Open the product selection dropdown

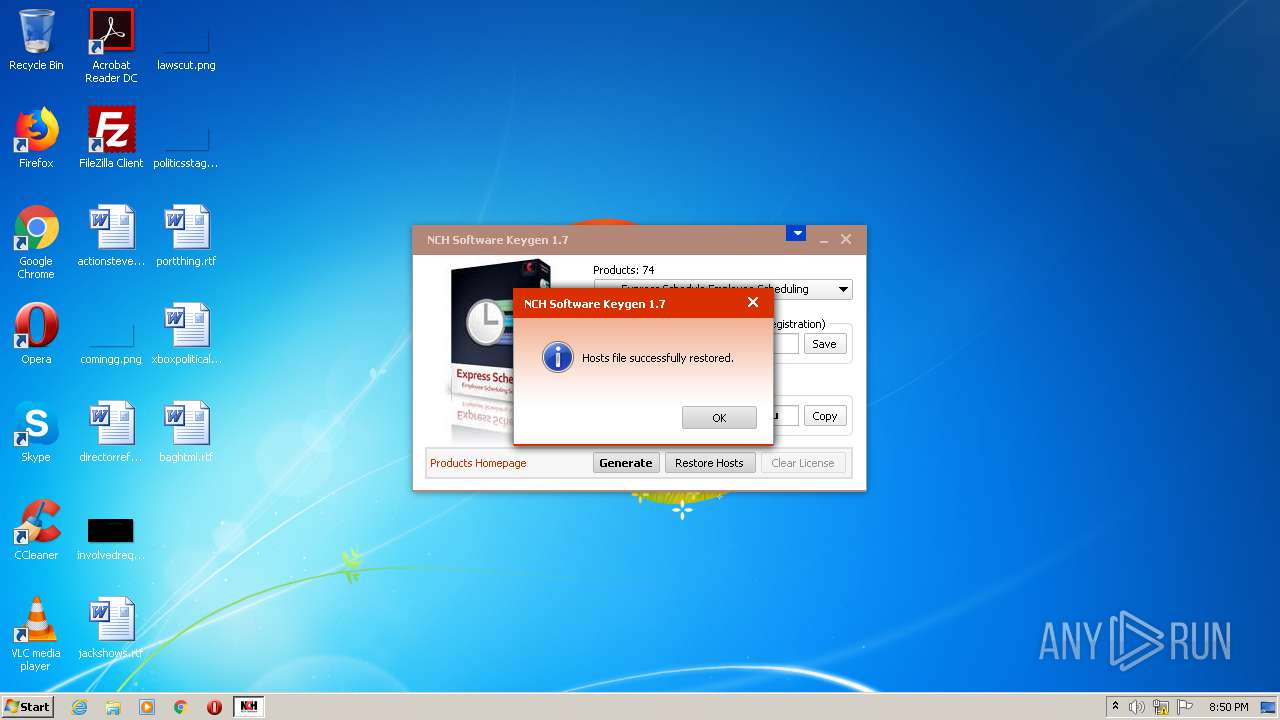click(x=843, y=290)
